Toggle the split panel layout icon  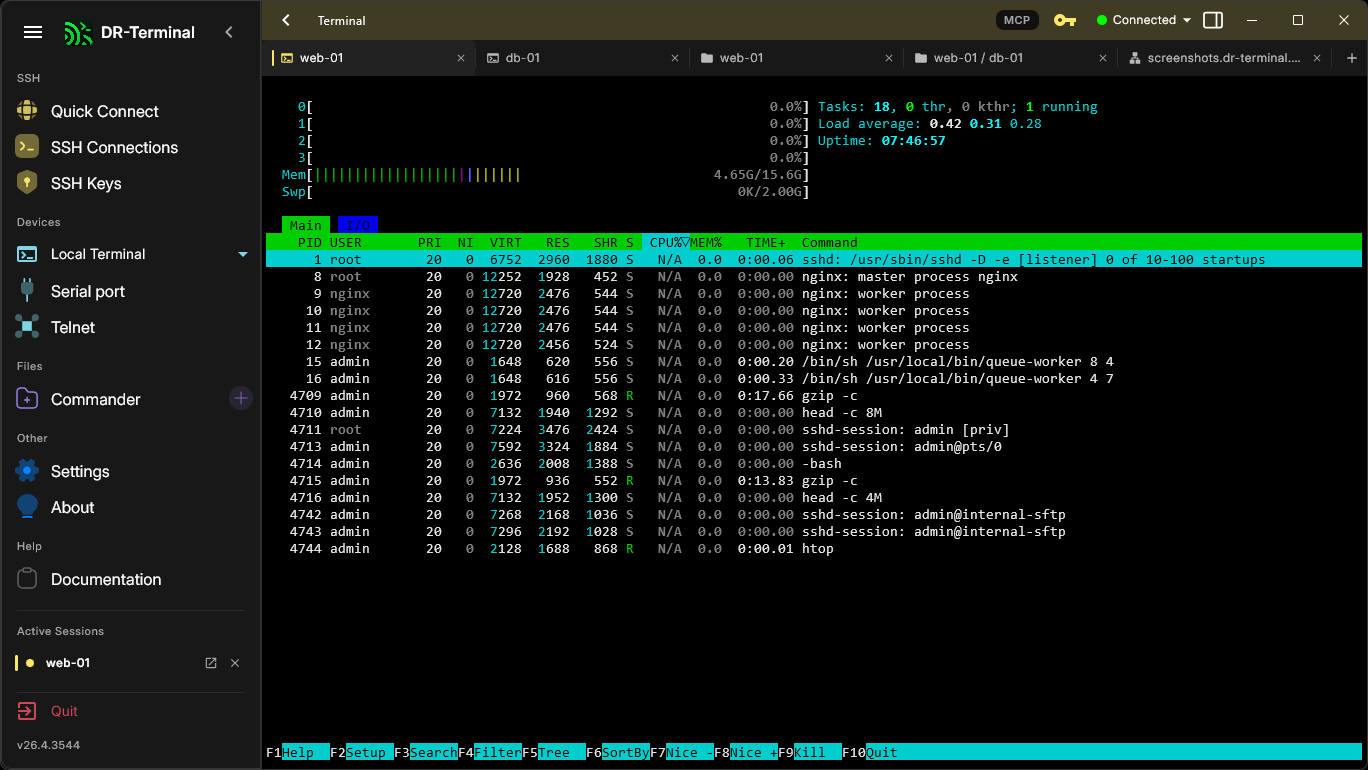tap(1213, 20)
